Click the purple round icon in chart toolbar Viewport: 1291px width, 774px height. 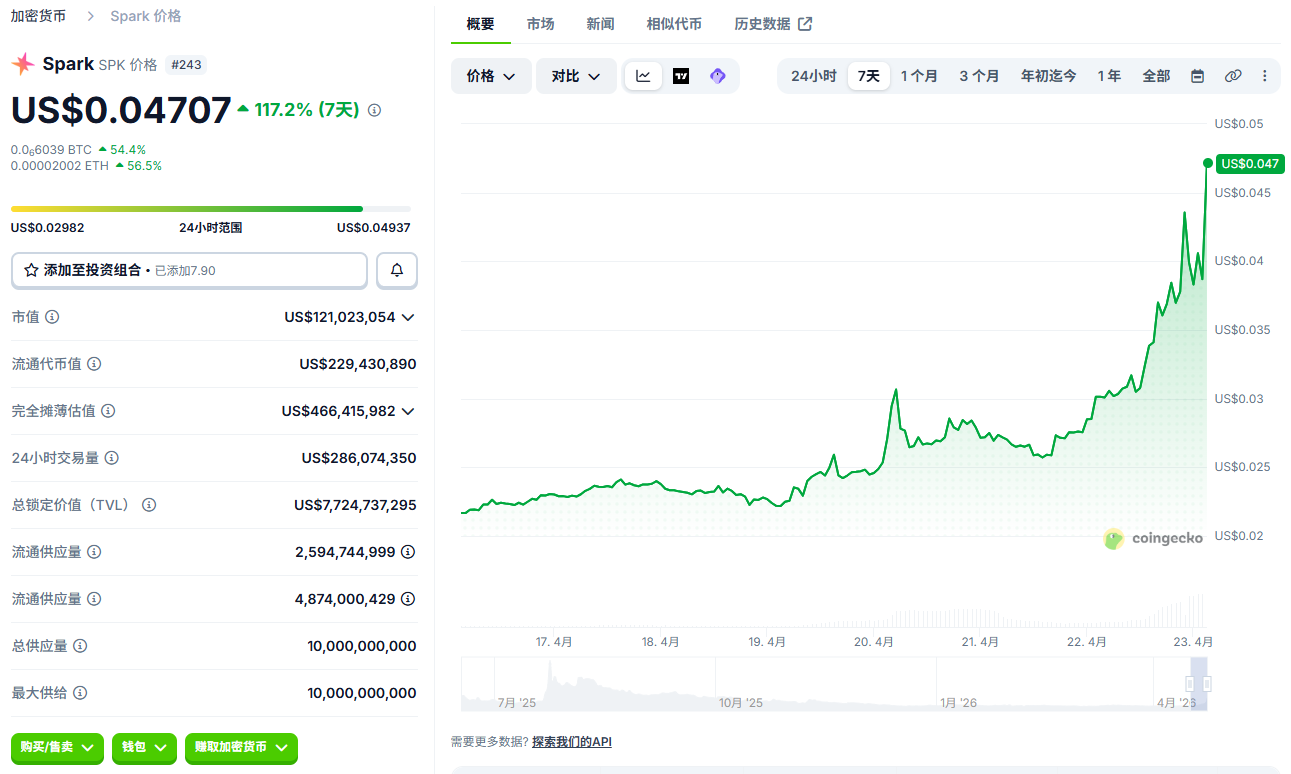point(717,76)
